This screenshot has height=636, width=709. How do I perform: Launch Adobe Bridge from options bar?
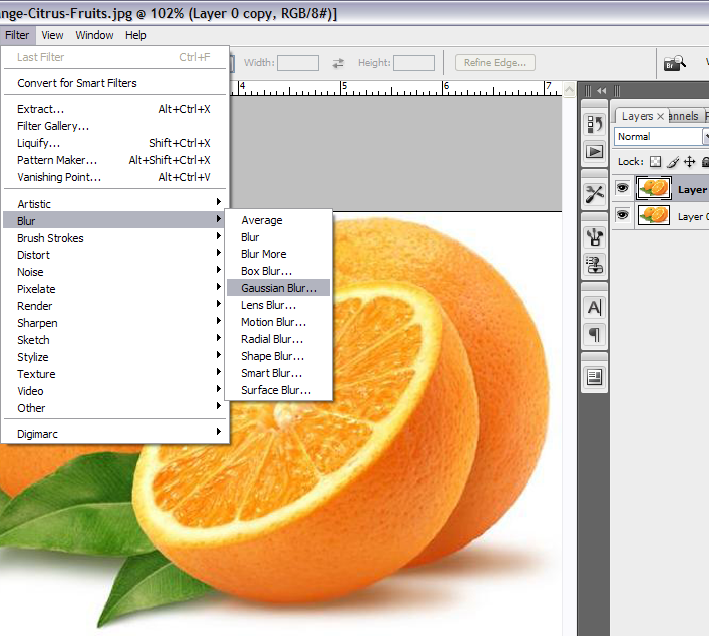[x=674, y=63]
